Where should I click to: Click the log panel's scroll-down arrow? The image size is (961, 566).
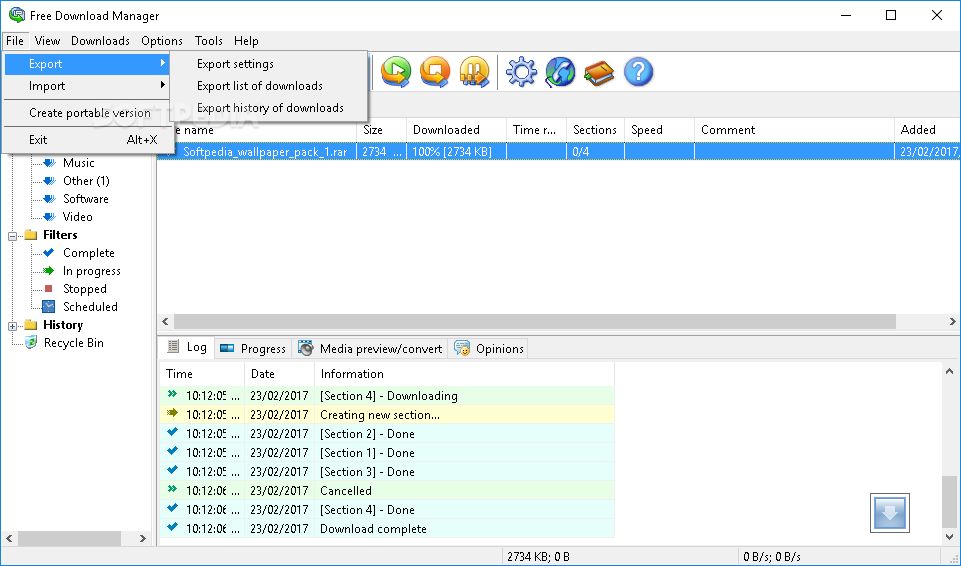click(949, 537)
